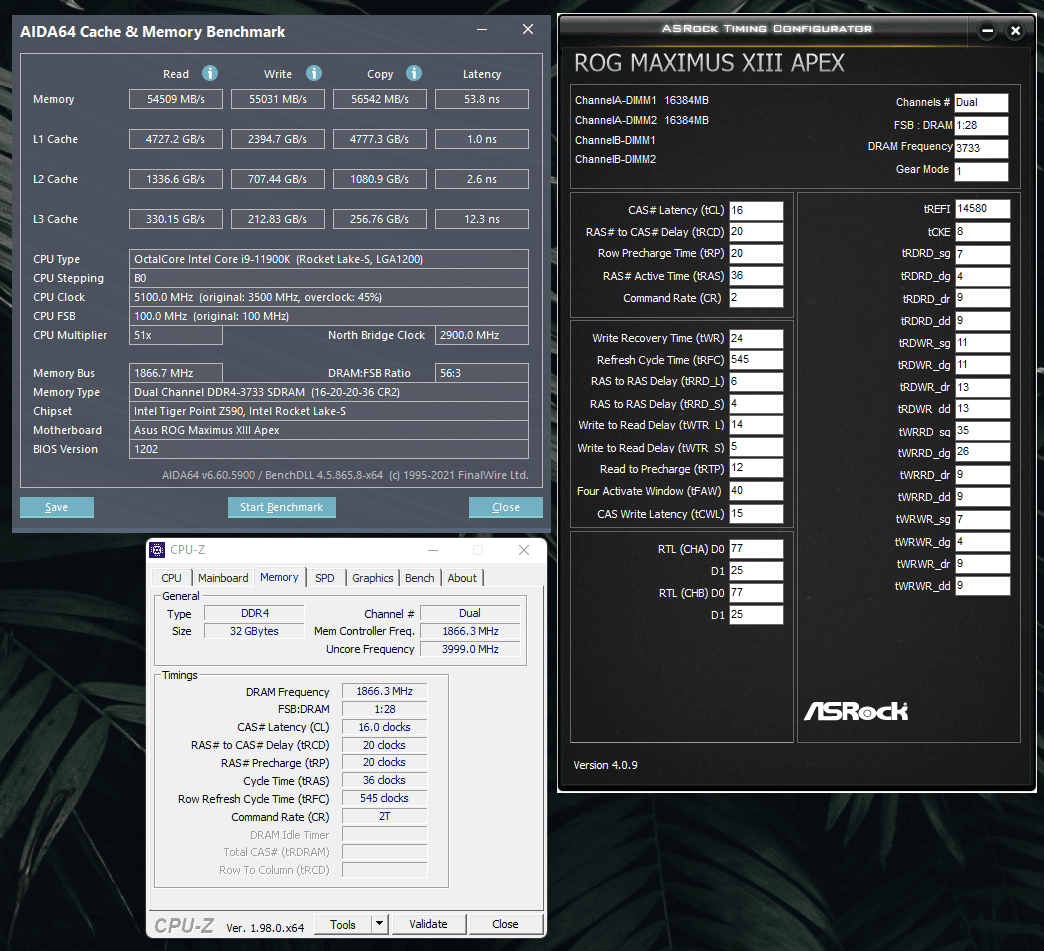1044x951 pixels.
Task: Click the Four Activate Window (tFAW) field
Action: (756, 491)
